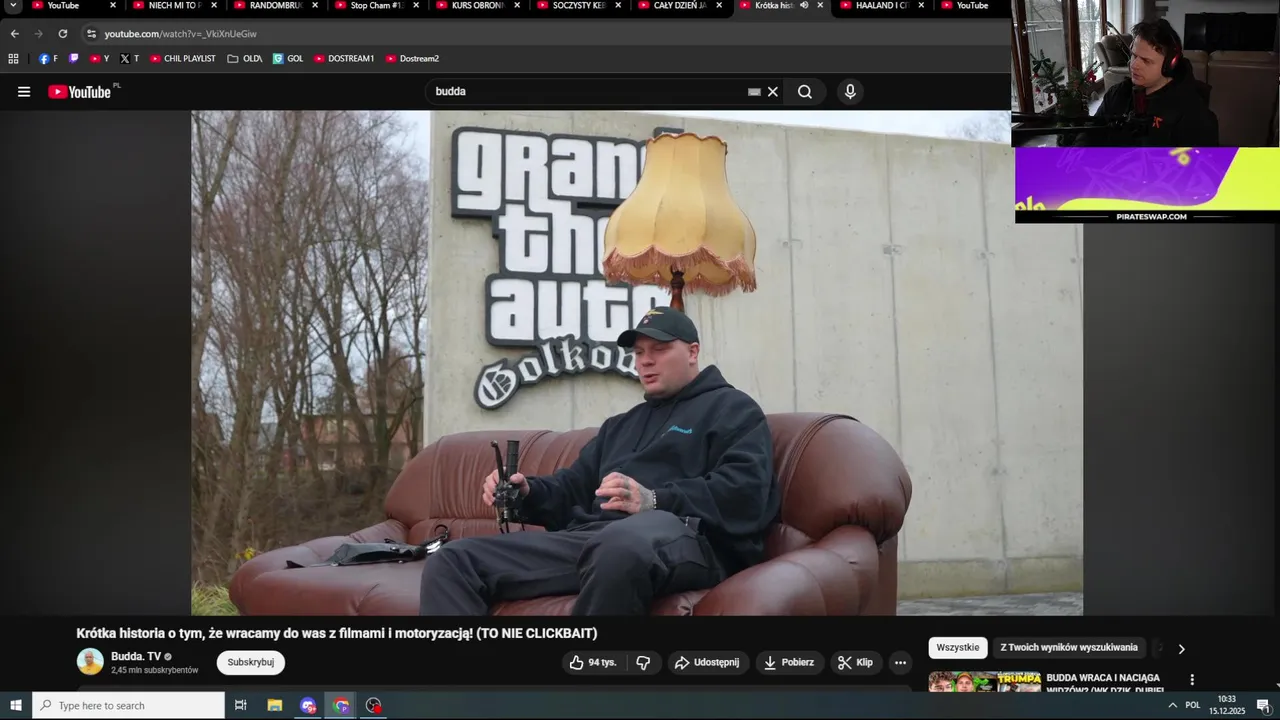
Task: Open the clock showing 10:33 15.12.2025
Action: pos(1227,706)
